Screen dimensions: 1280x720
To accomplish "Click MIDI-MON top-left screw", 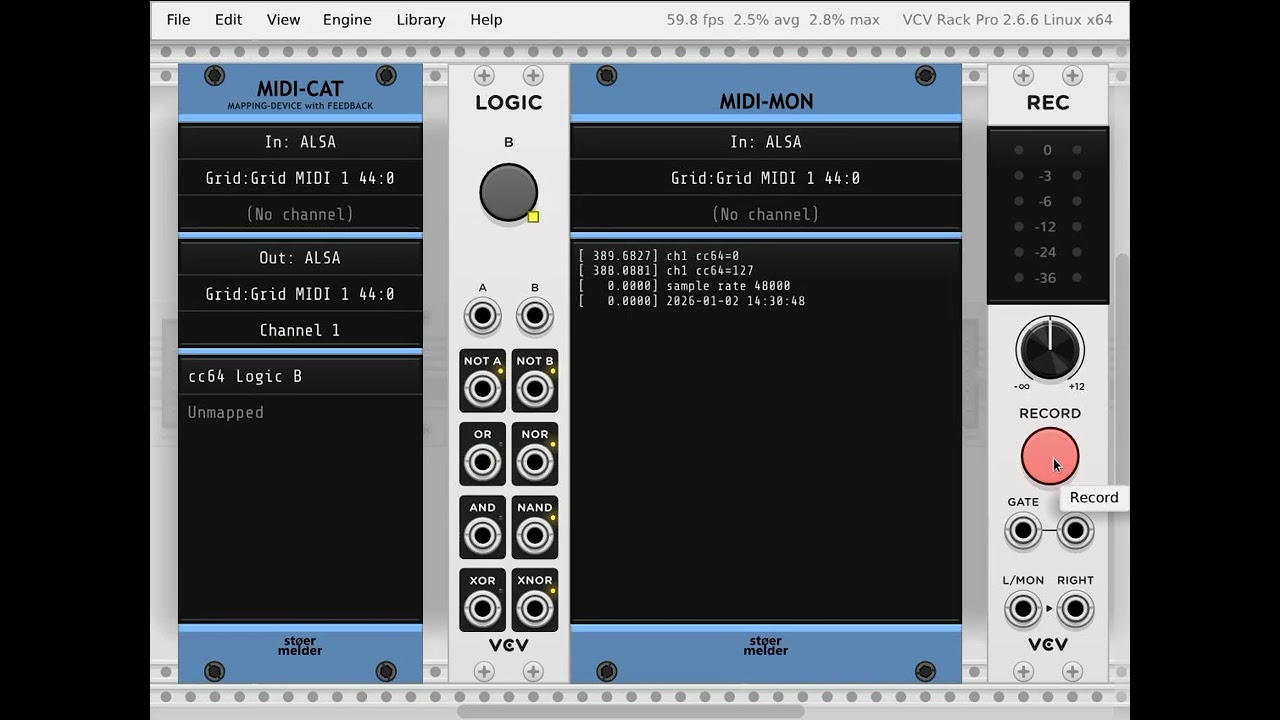I will pos(606,75).
